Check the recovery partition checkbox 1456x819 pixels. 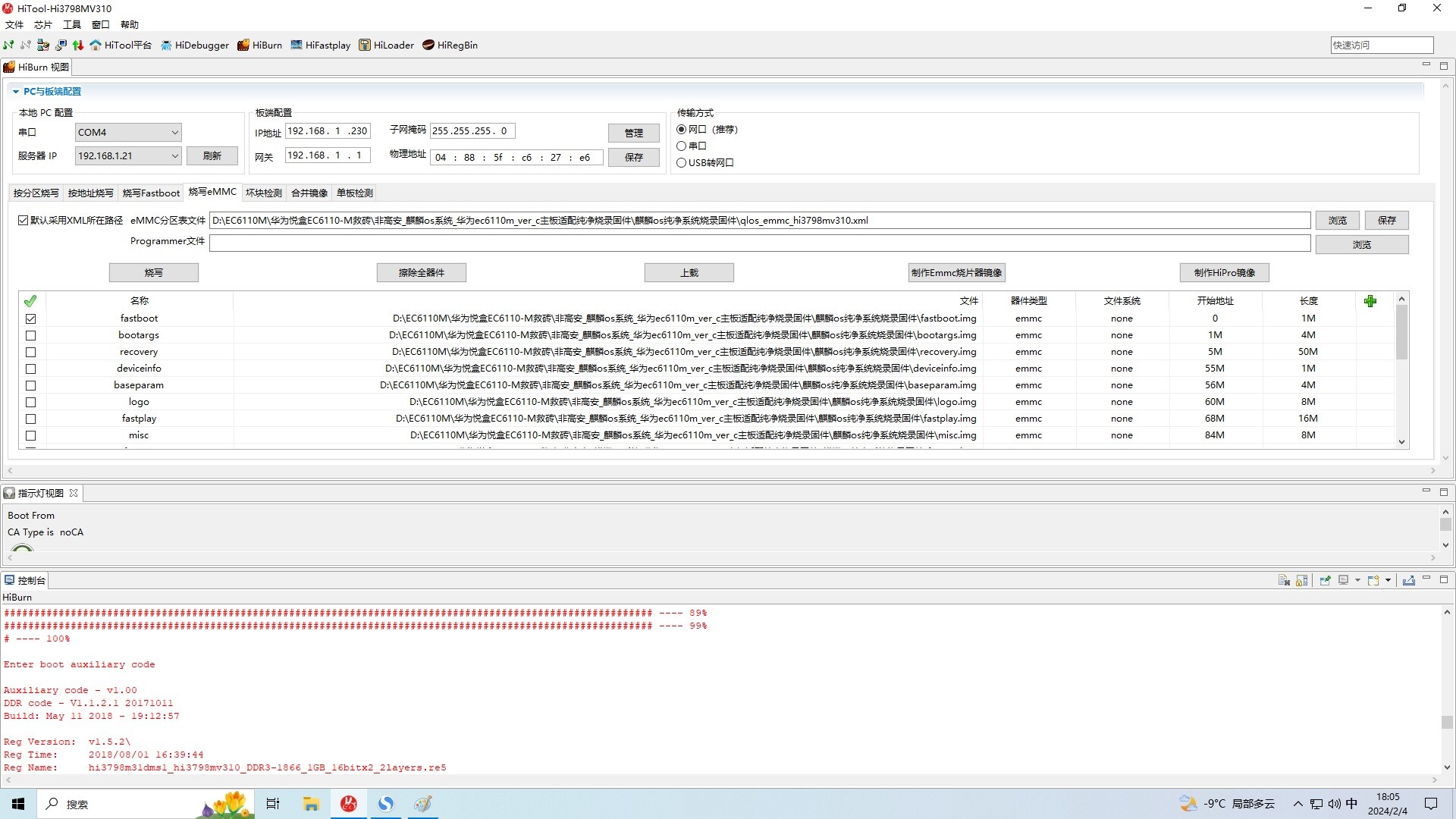click(x=30, y=352)
